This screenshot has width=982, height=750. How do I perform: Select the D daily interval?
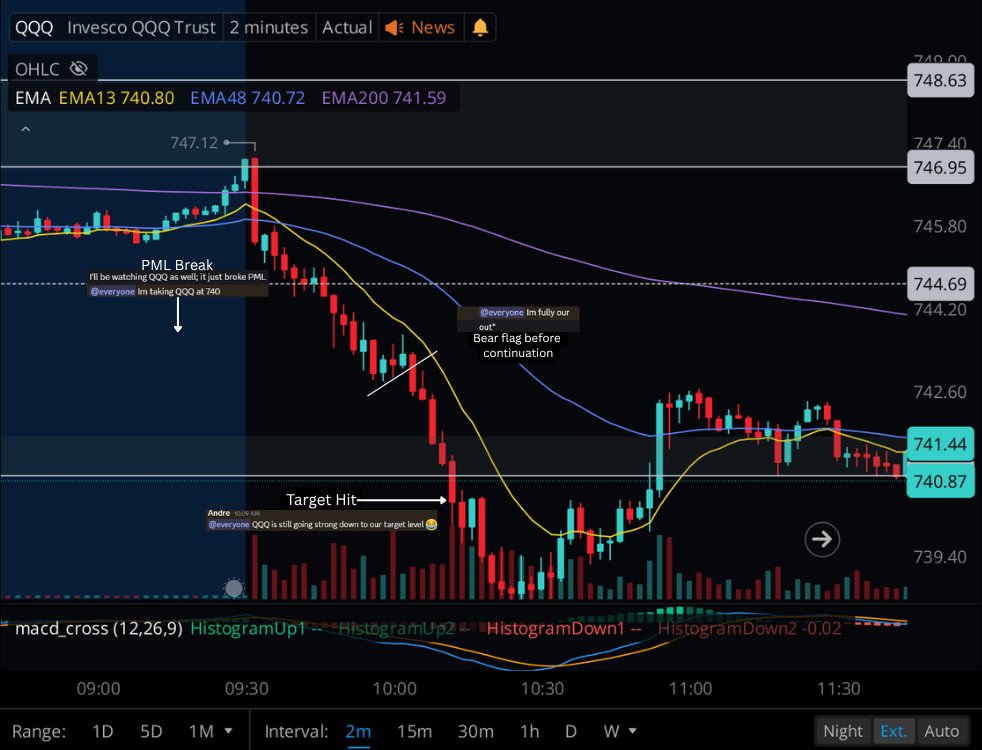point(571,731)
